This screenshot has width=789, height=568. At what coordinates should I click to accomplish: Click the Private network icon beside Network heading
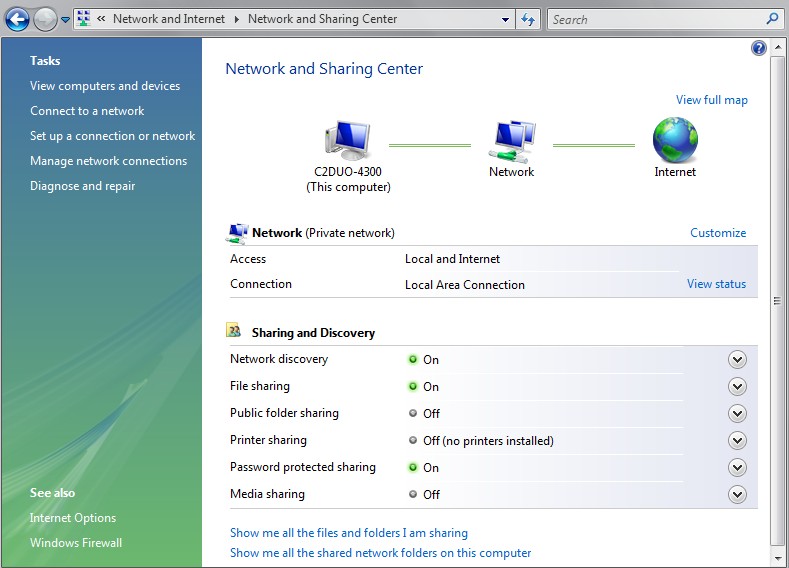coord(237,234)
